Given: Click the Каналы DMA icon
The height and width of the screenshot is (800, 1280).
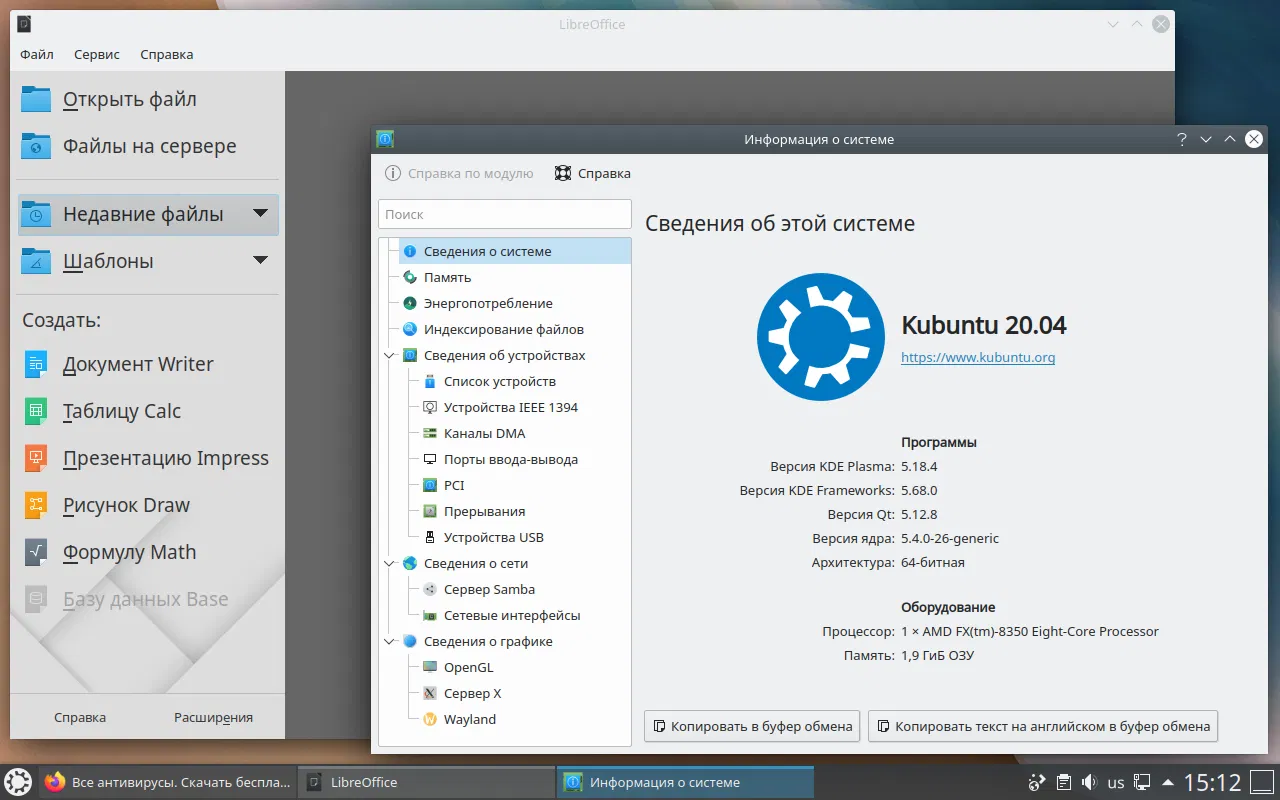Looking at the screenshot, I should (x=430, y=433).
